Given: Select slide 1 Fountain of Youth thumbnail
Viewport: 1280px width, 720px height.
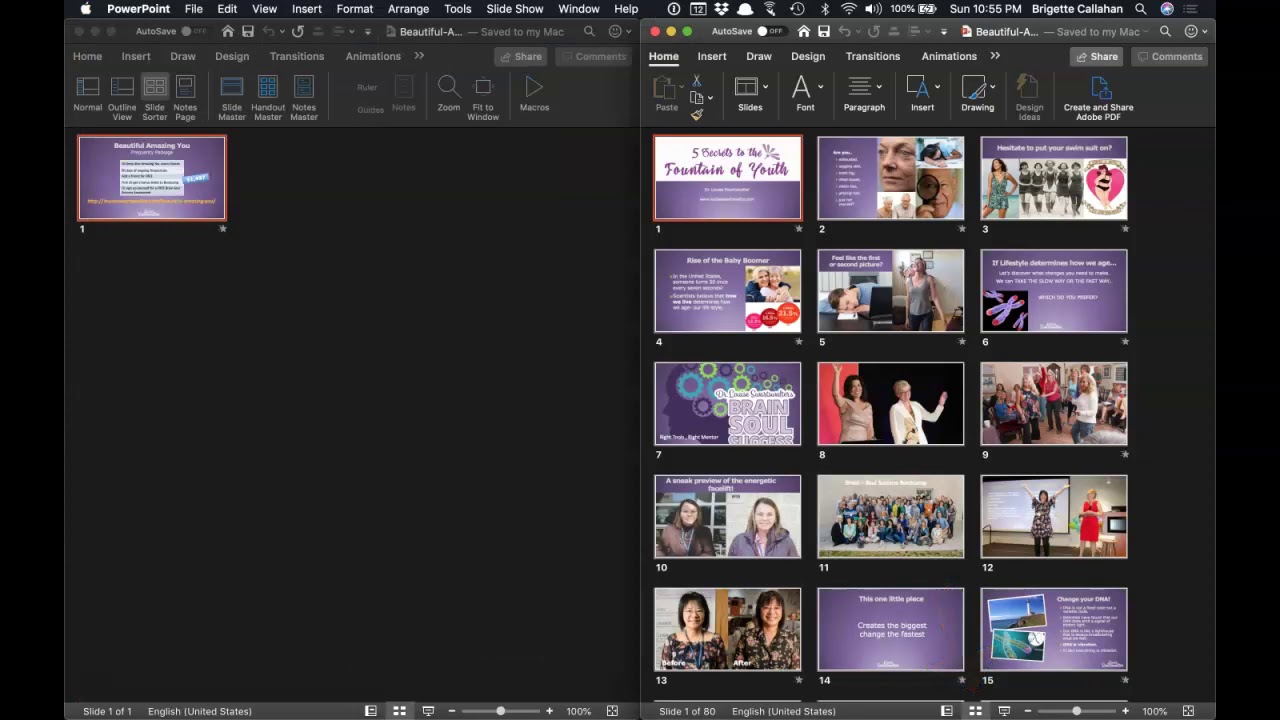Looking at the screenshot, I should pos(728,178).
